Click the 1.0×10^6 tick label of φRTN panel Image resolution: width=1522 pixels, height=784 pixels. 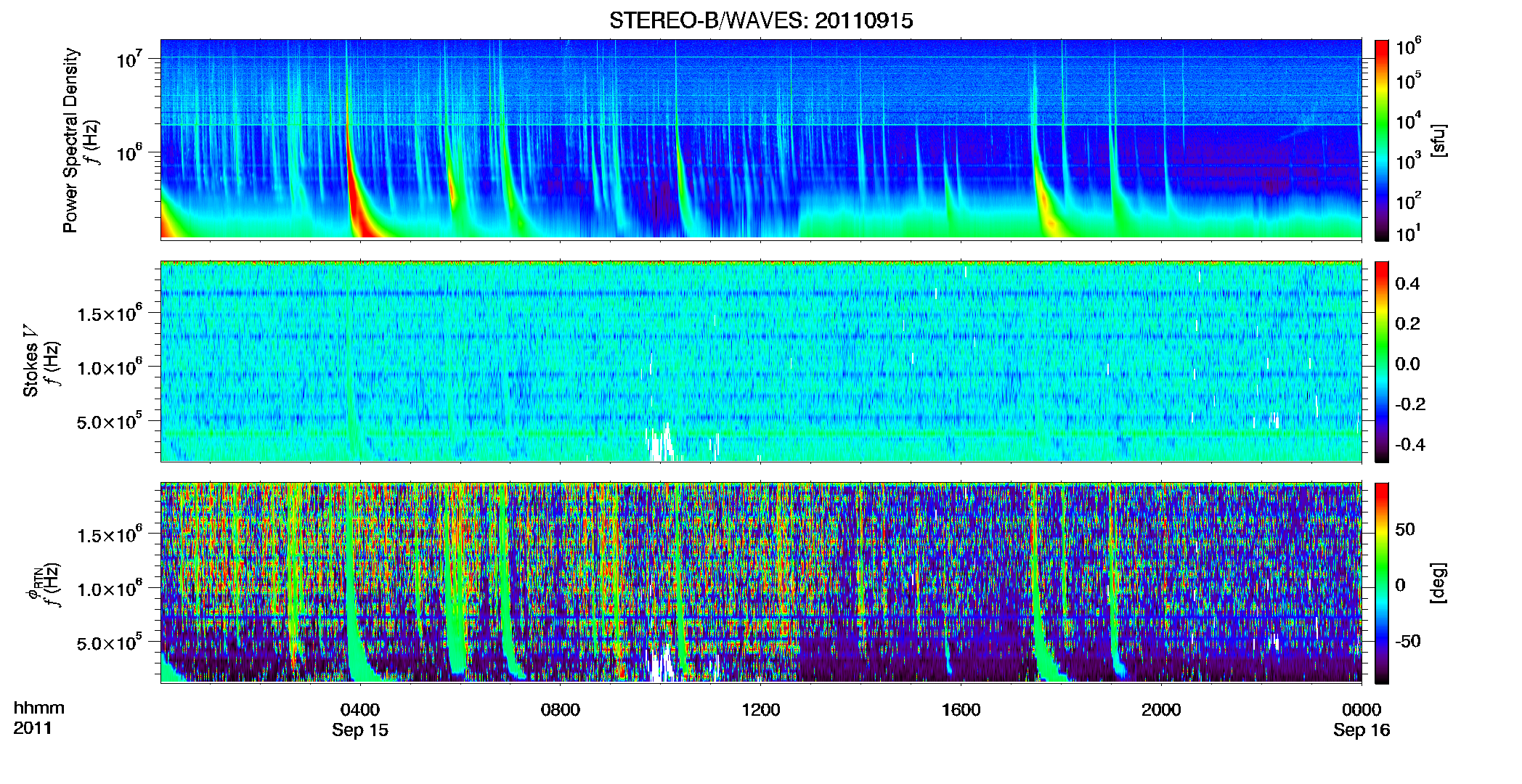110,589
